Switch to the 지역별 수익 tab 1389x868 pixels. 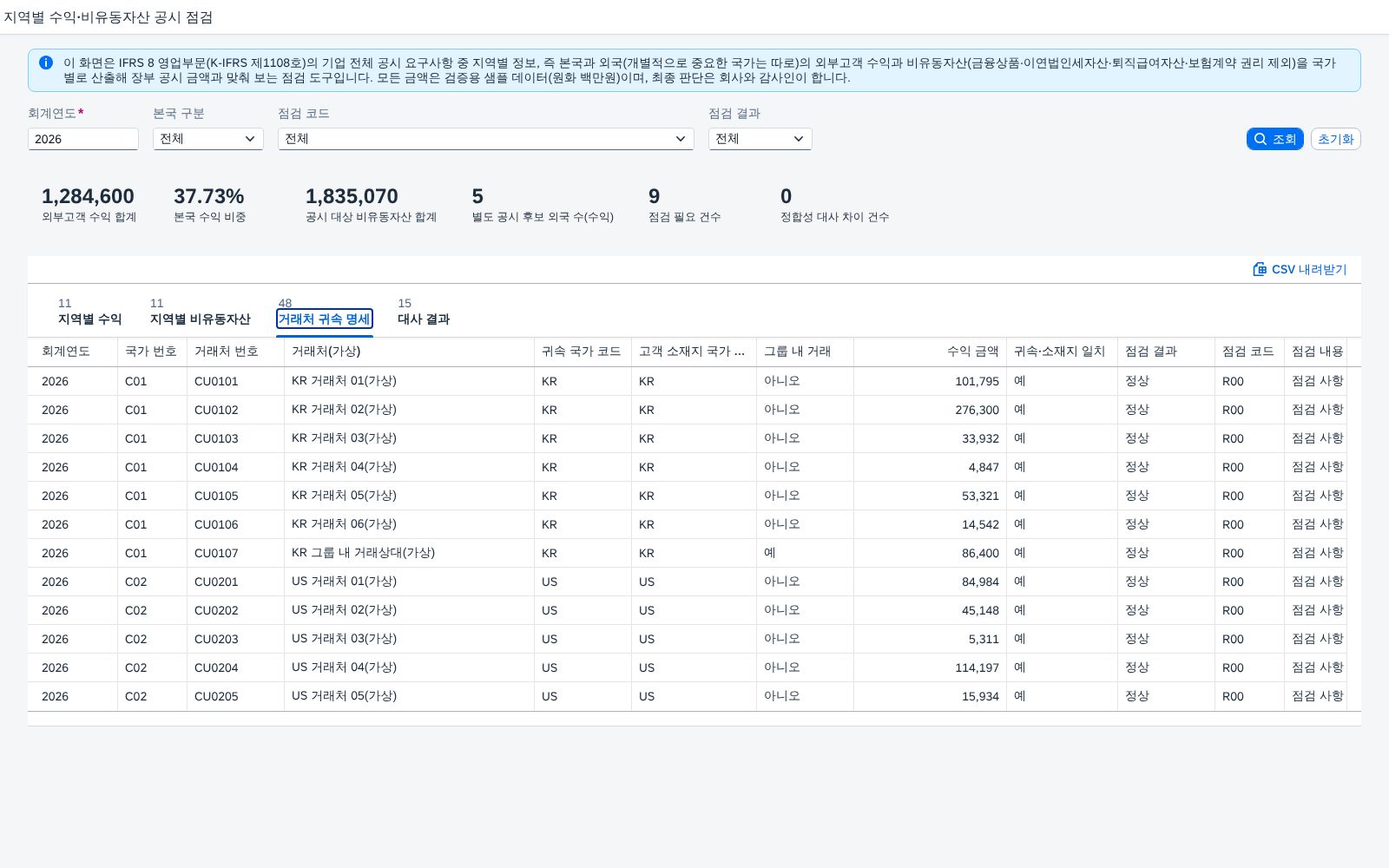[x=89, y=312]
